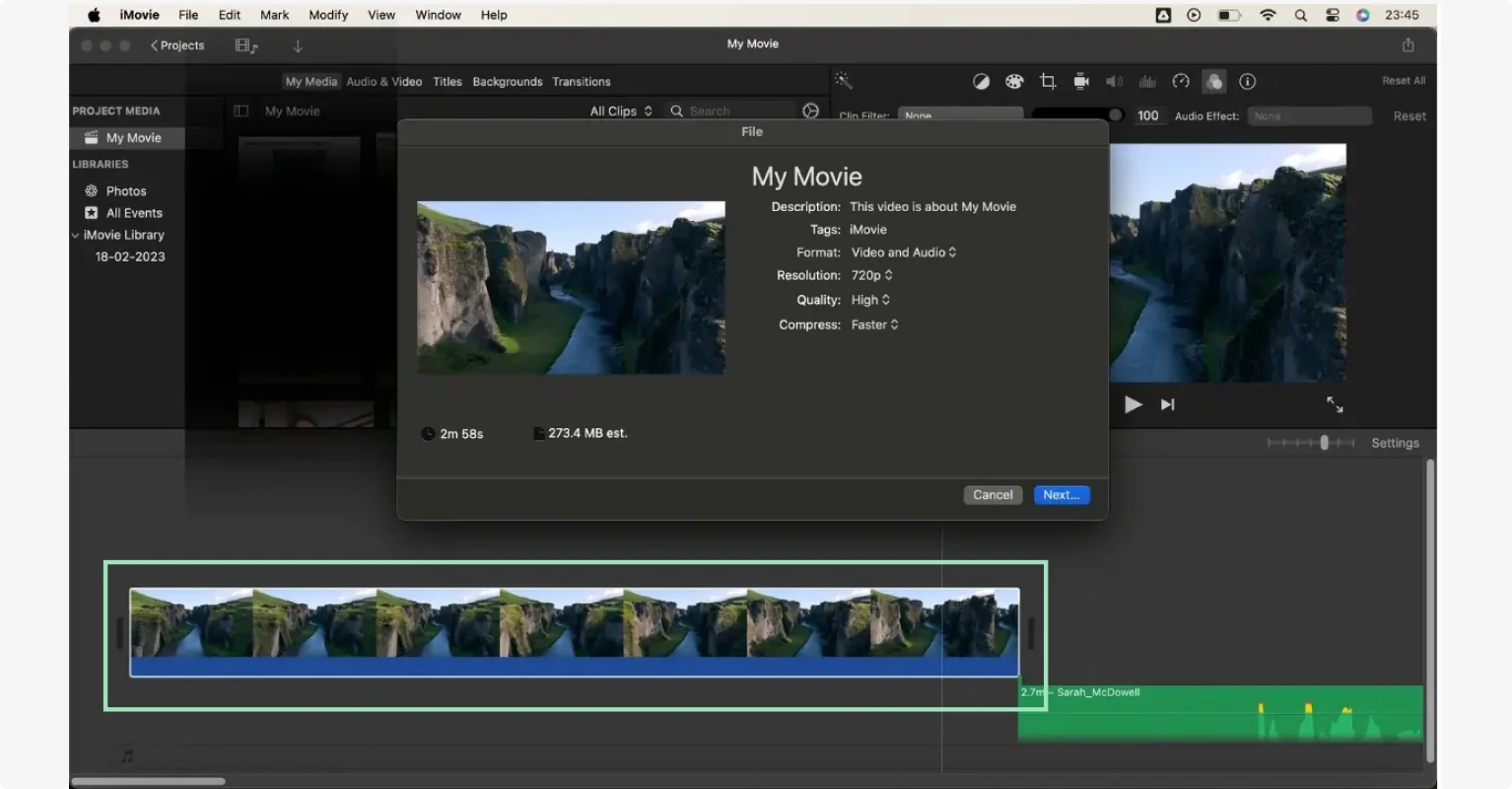Select the Color Filters palette icon
Viewport: 1512px width, 789px height.
(1014, 81)
